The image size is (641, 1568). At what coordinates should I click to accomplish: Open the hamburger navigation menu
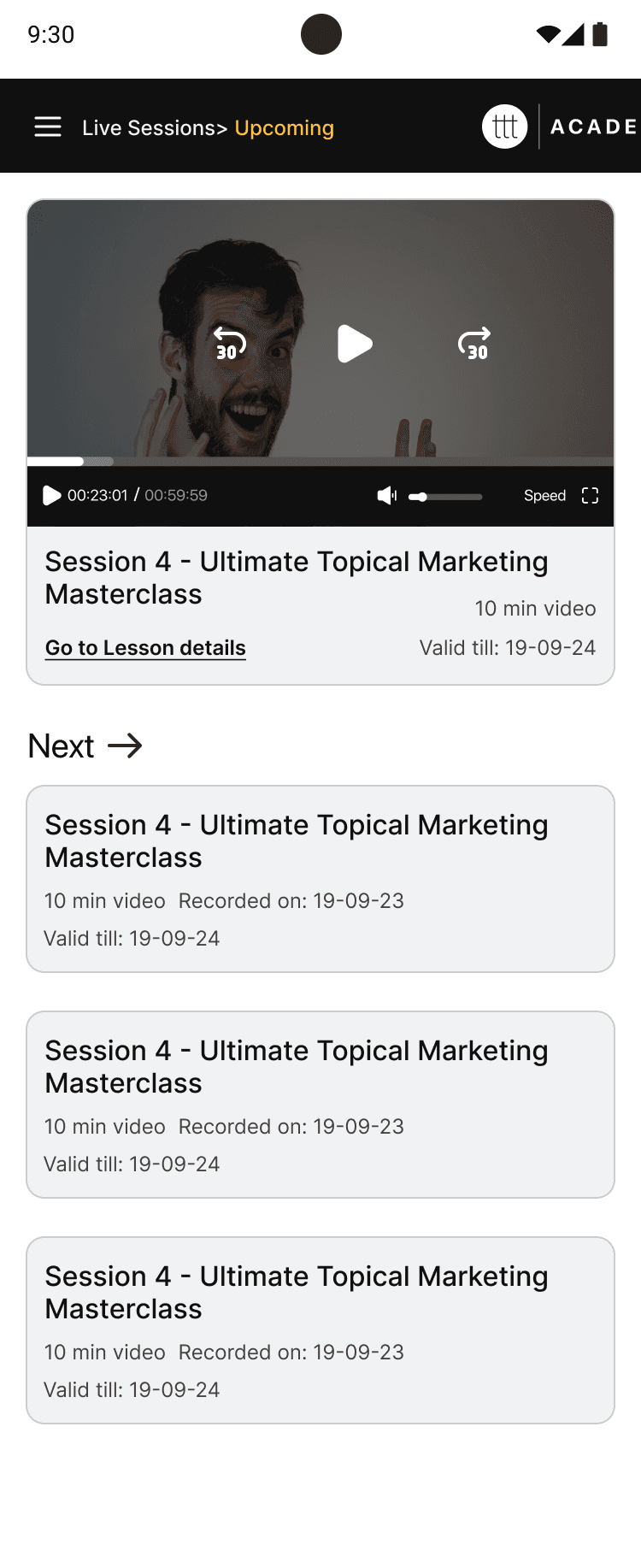pos(48,127)
